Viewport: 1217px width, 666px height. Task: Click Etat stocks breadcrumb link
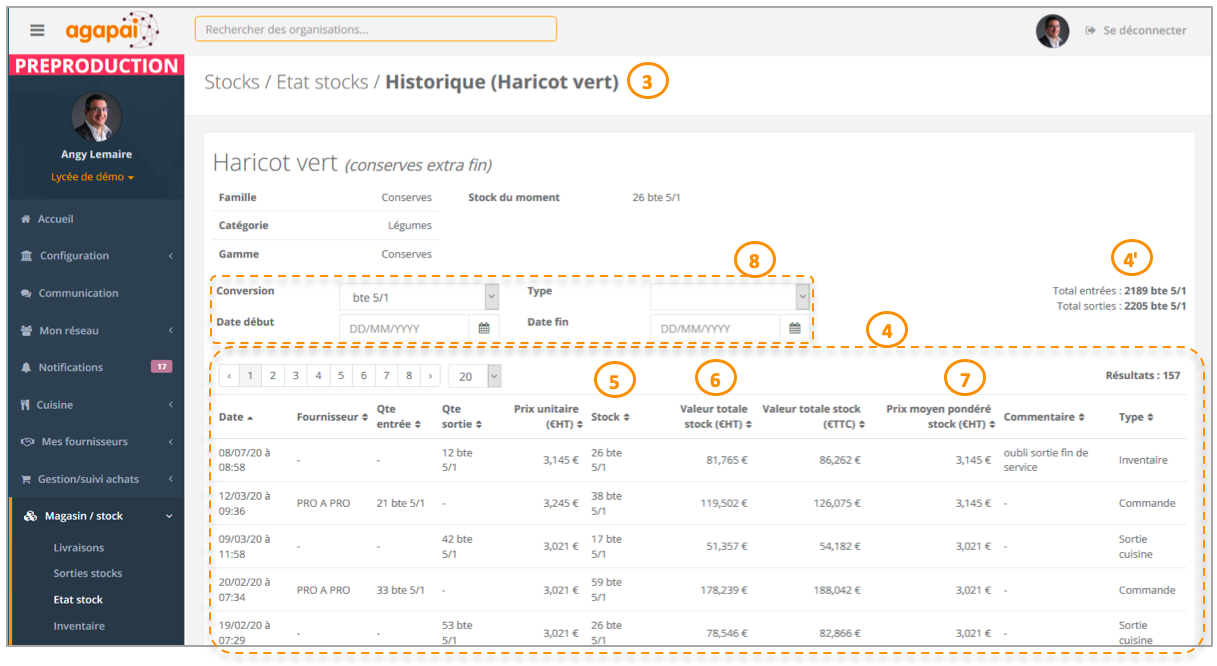tap(322, 82)
